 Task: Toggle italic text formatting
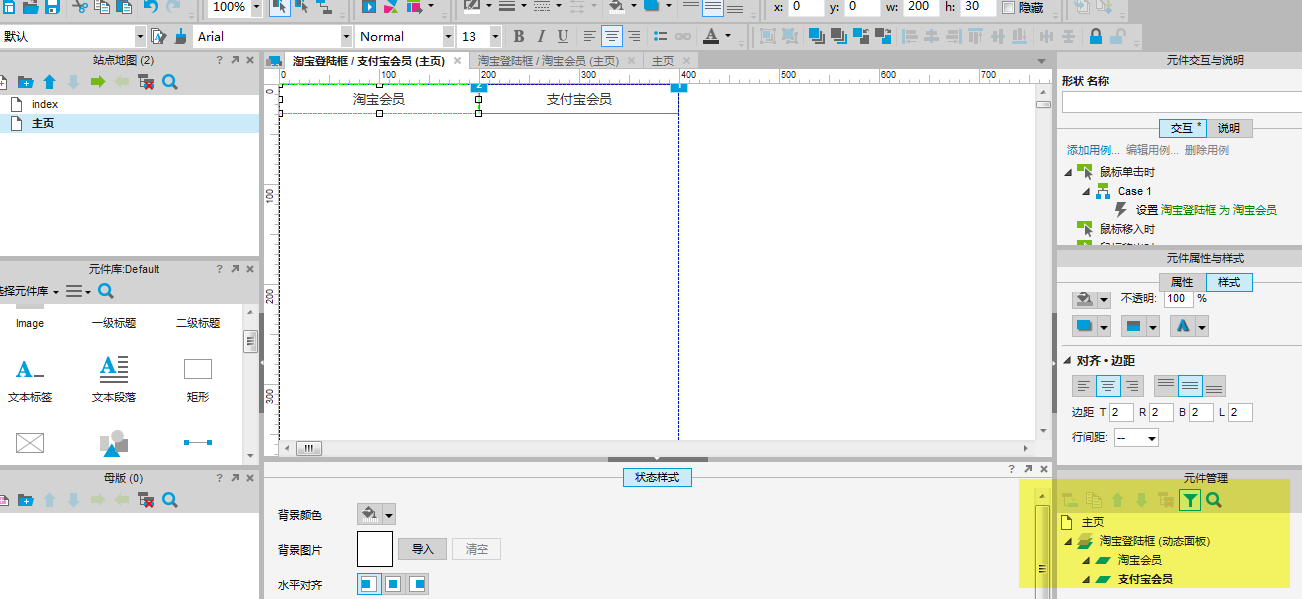pos(541,36)
